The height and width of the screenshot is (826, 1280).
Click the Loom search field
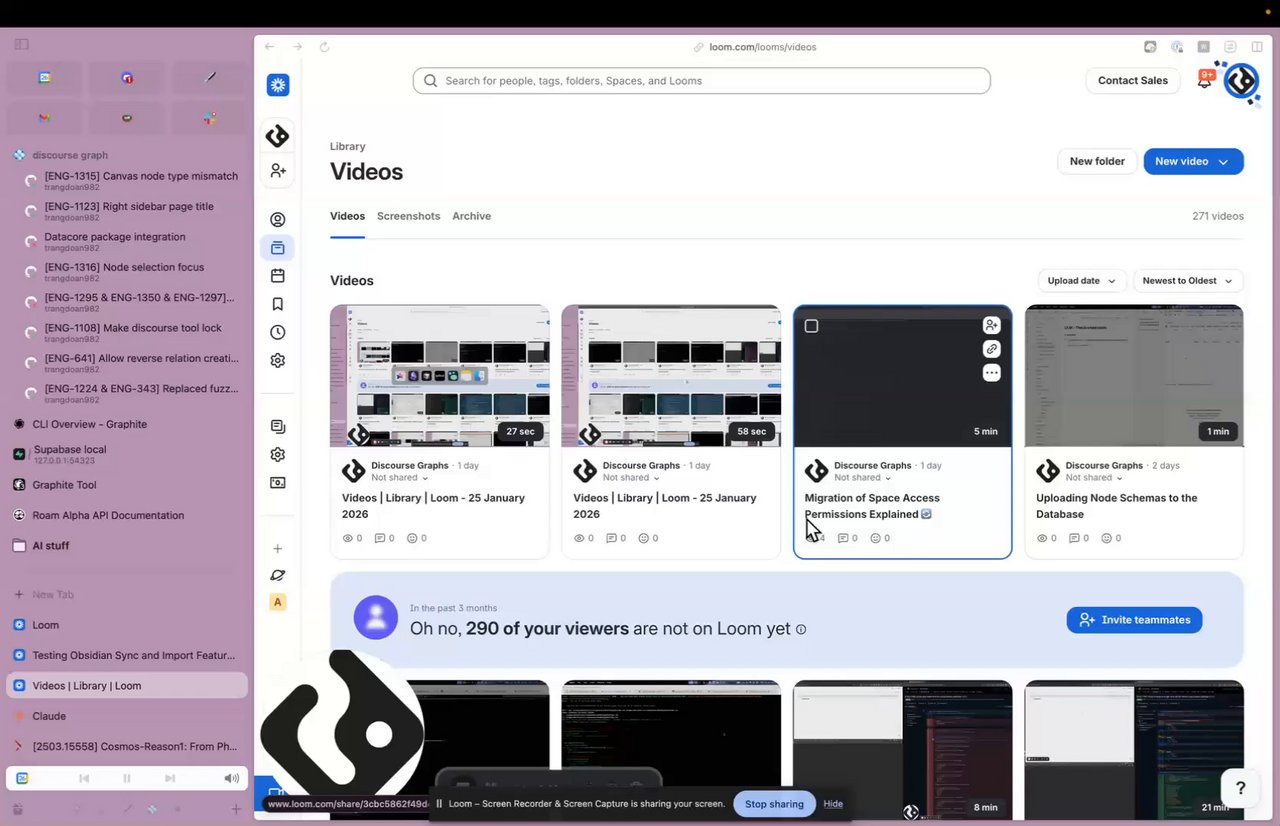click(x=701, y=81)
